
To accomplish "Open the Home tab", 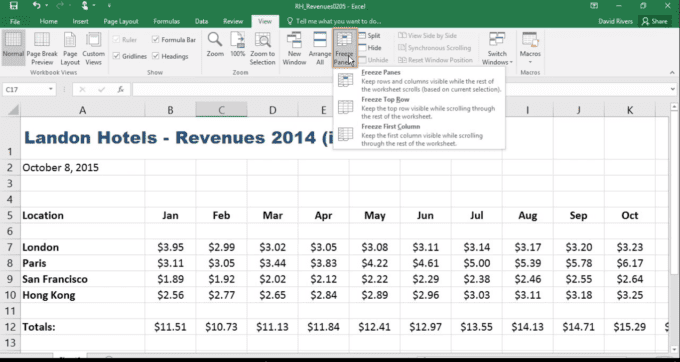I will [x=49, y=21].
